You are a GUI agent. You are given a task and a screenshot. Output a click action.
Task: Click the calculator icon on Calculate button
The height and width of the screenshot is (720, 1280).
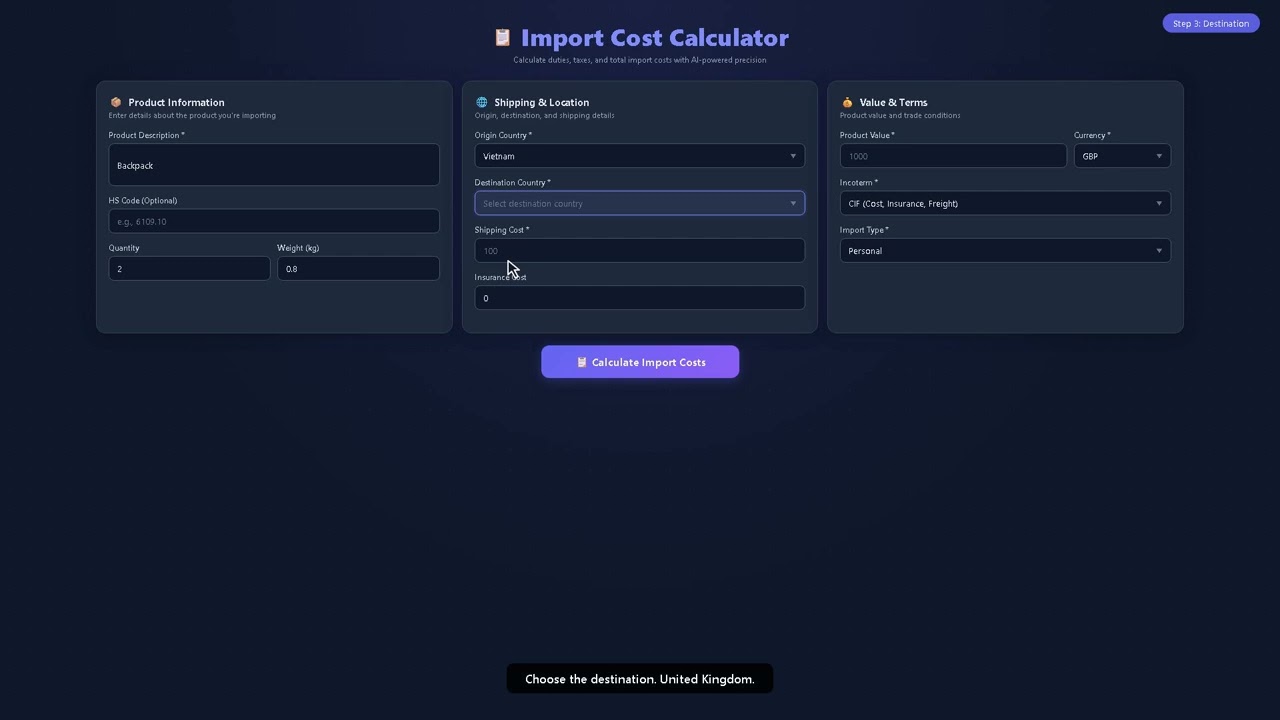coord(582,362)
